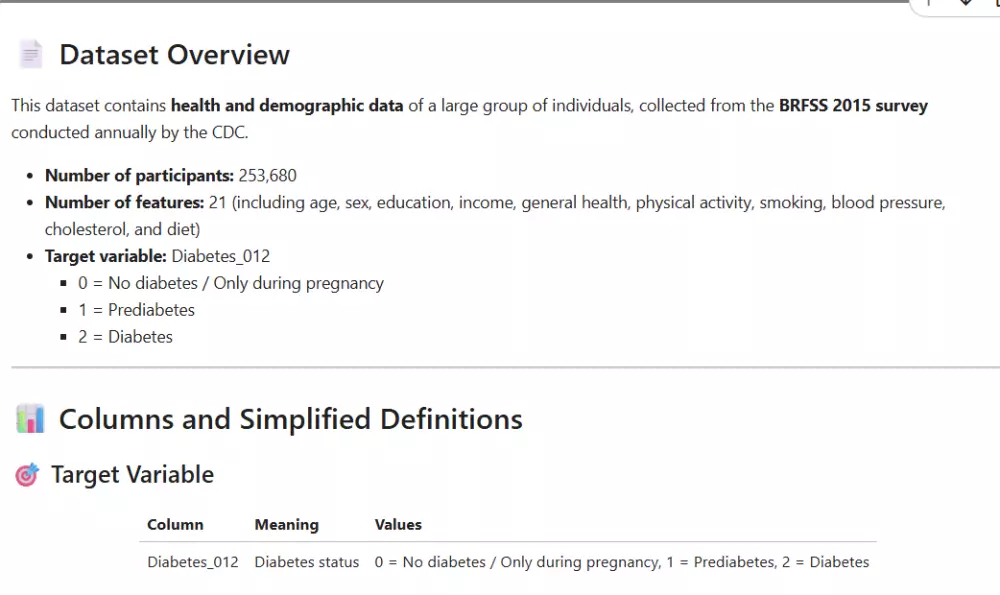The height and width of the screenshot is (595, 1000).
Task: Click the bold text BRFSS 2015 survey
Action: (x=853, y=105)
